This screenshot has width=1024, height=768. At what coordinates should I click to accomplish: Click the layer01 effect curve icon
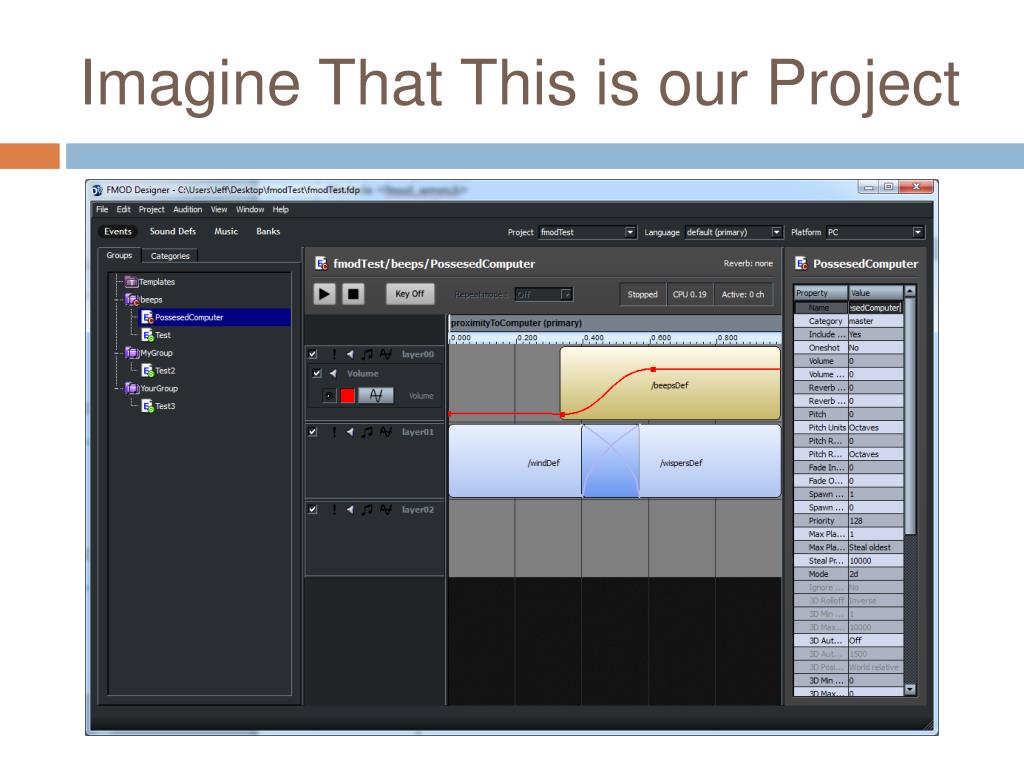(386, 432)
